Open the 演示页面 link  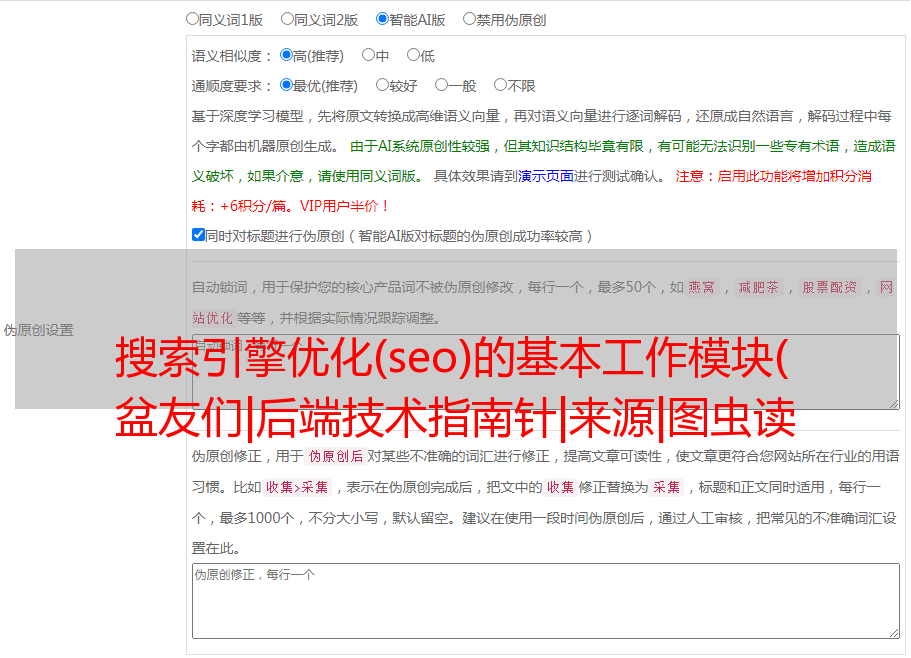click(545, 176)
